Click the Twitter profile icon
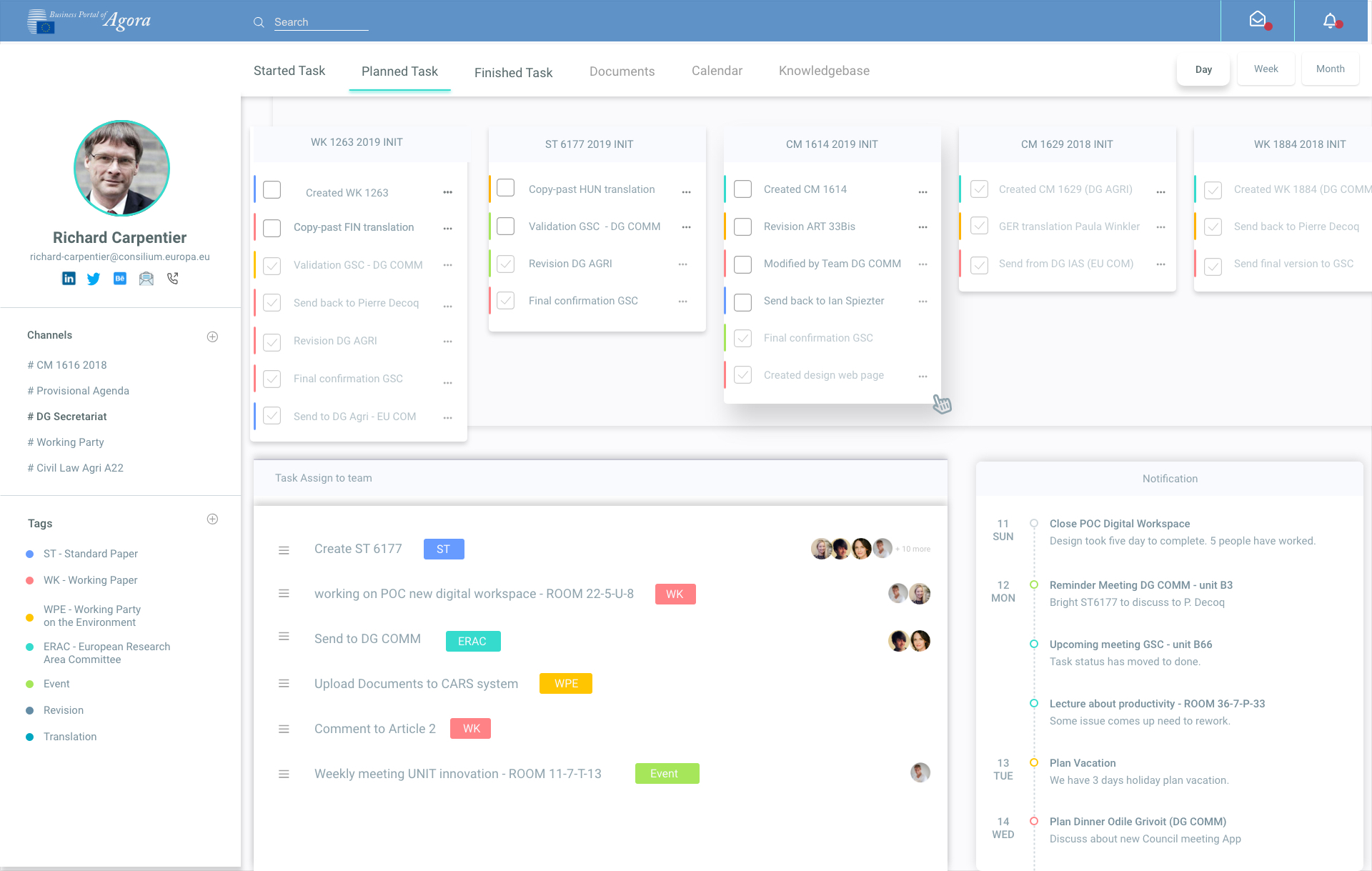The image size is (1372, 871). (94, 279)
